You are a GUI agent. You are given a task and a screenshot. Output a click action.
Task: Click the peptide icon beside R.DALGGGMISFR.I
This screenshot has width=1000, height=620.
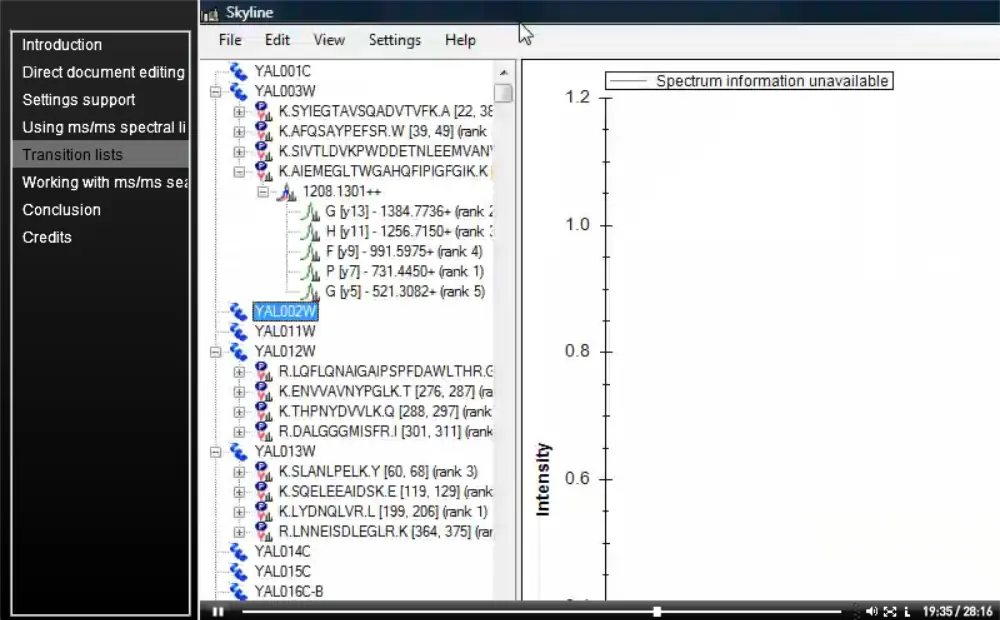263,432
